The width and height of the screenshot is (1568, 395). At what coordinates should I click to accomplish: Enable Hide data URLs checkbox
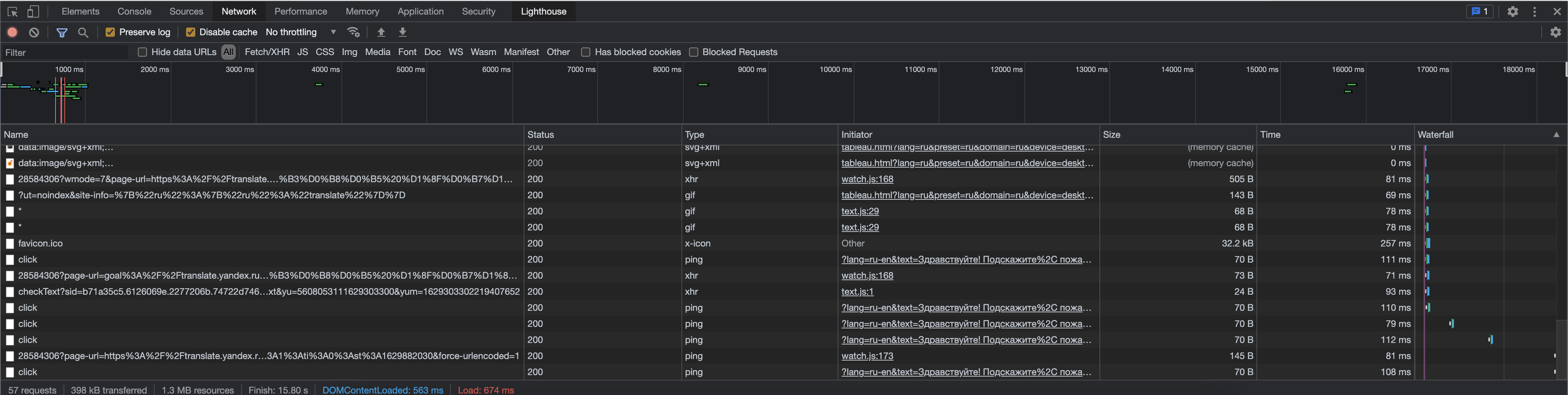(142, 52)
